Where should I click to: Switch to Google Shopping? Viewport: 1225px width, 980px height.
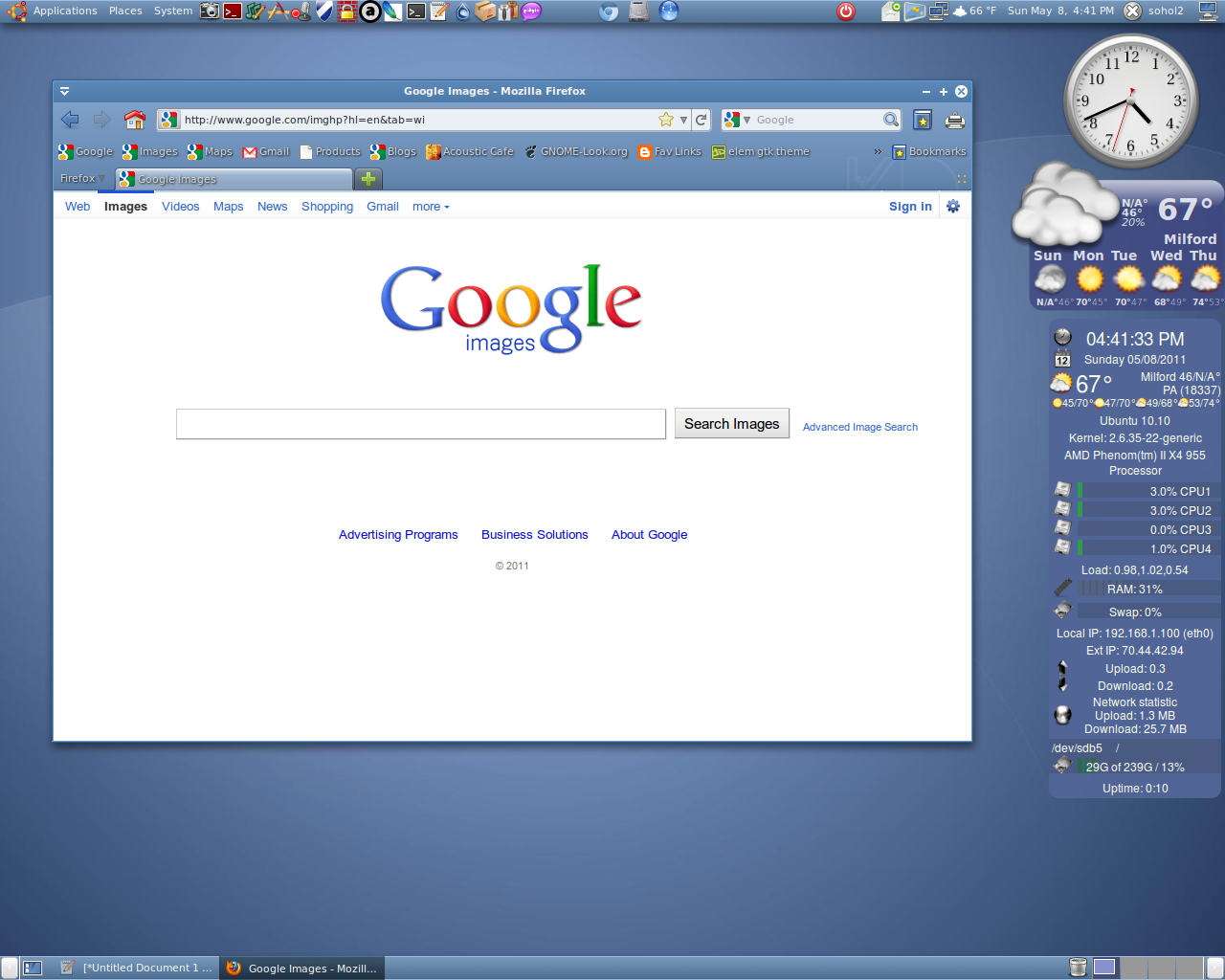pos(327,207)
